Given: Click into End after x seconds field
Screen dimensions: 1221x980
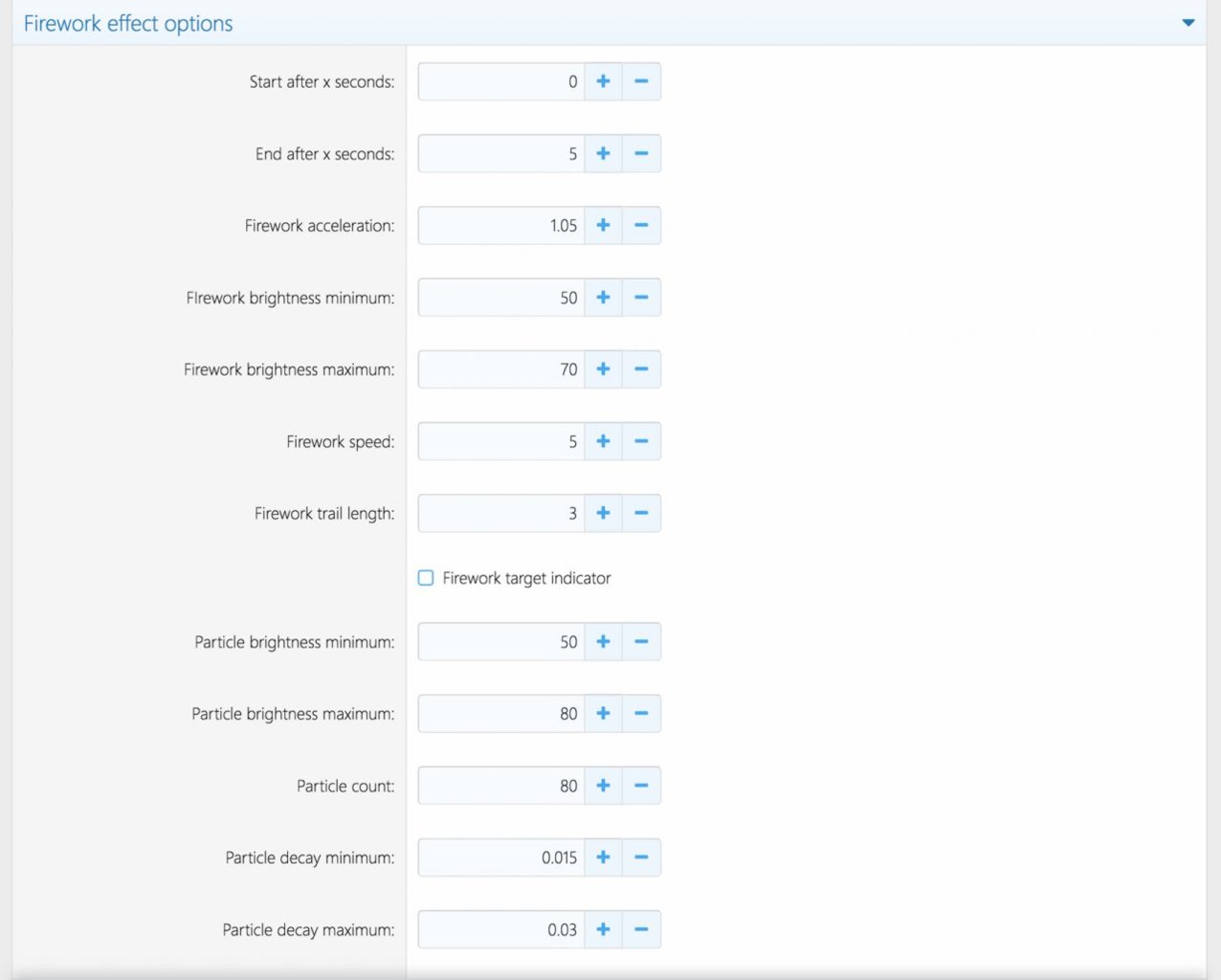Looking at the screenshot, I should (x=500, y=154).
